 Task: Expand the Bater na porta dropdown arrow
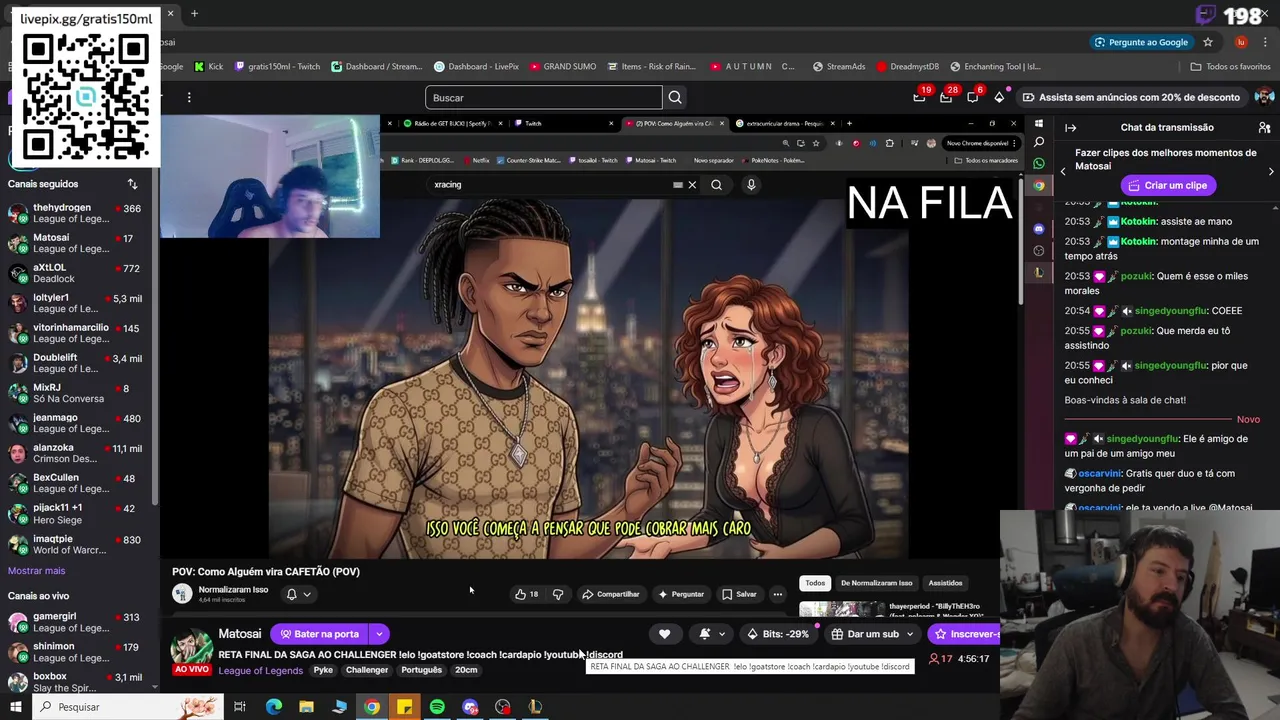379,634
